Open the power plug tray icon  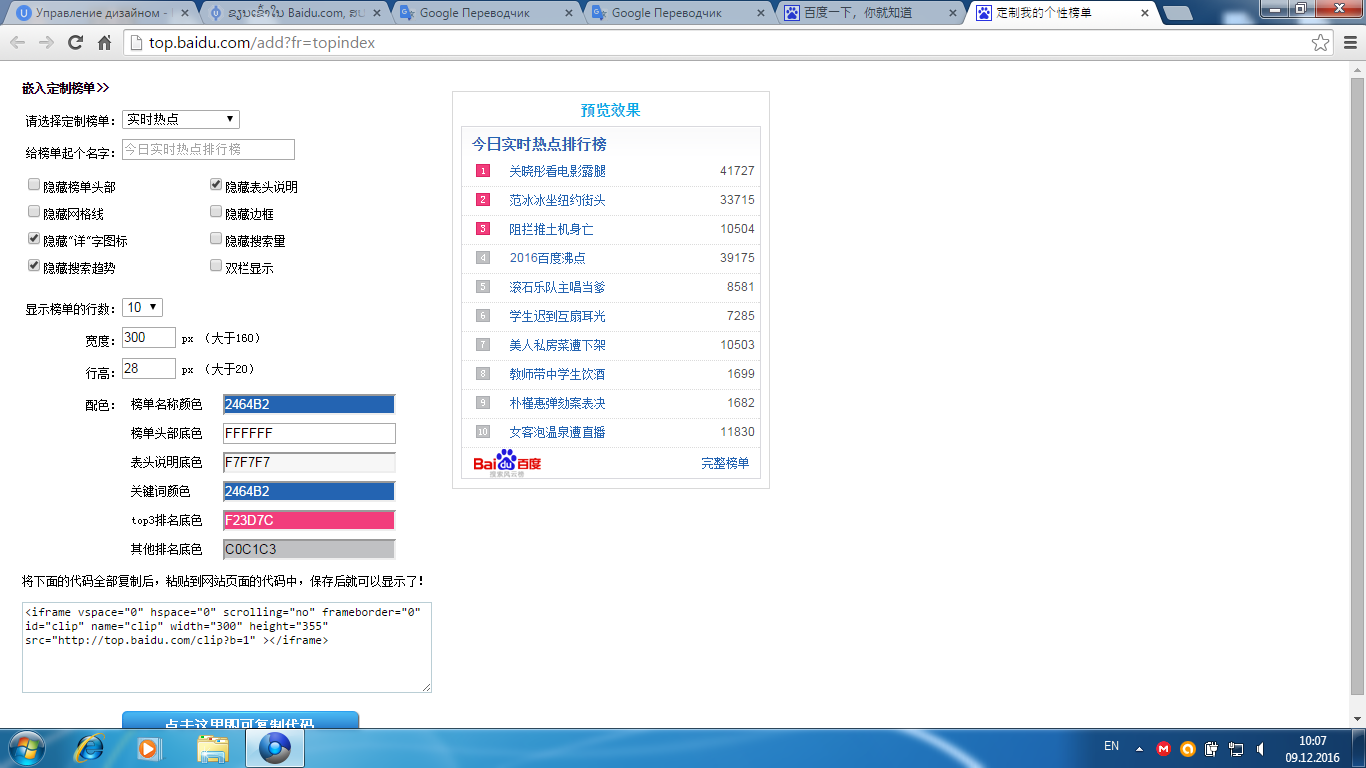[1211, 748]
